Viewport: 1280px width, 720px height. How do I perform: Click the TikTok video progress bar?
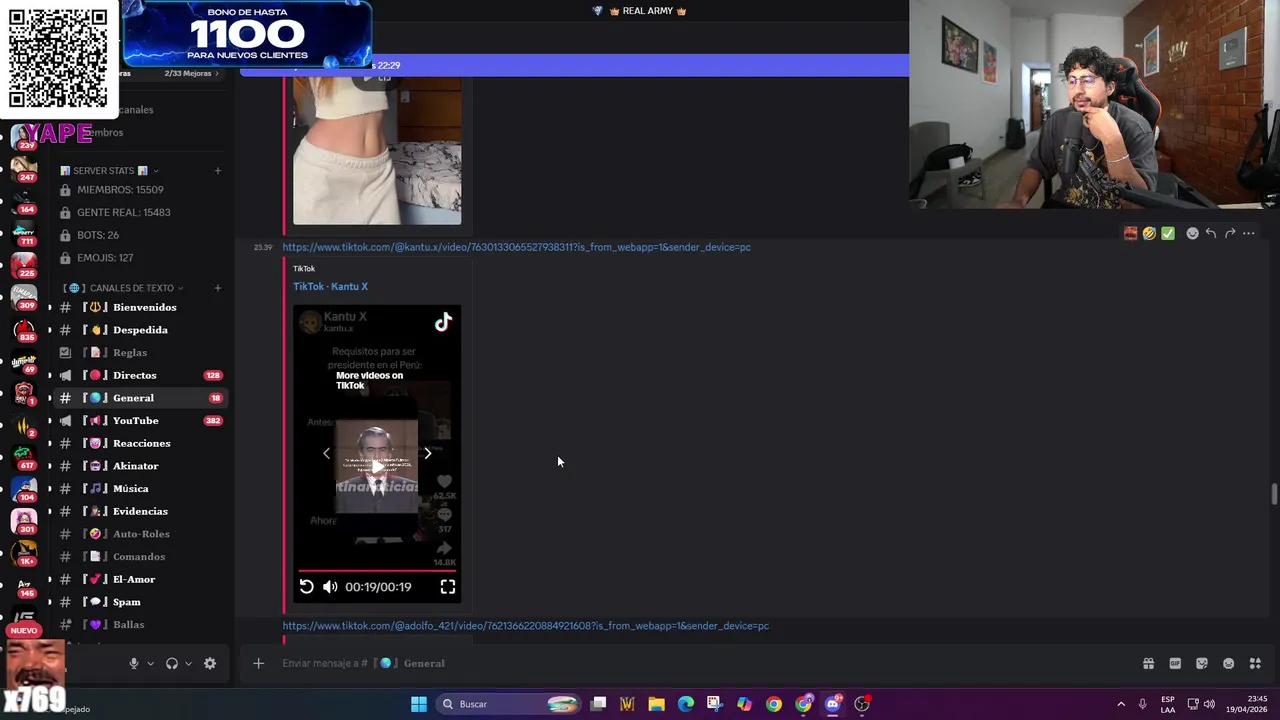tap(377, 571)
